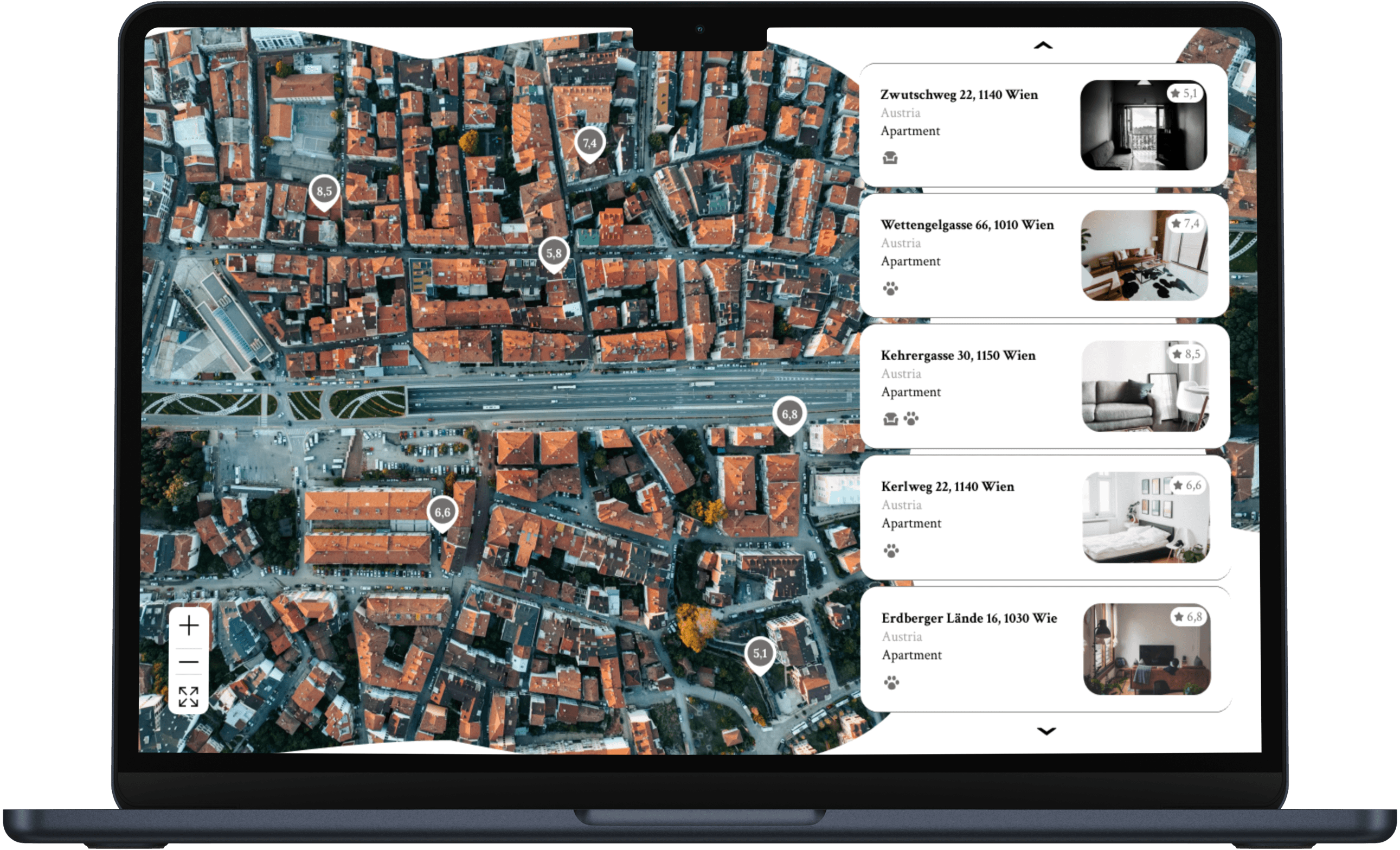This screenshot has height=850, width=1400.
Task: Click the 6,6 map marker
Action: pos(442,512)
